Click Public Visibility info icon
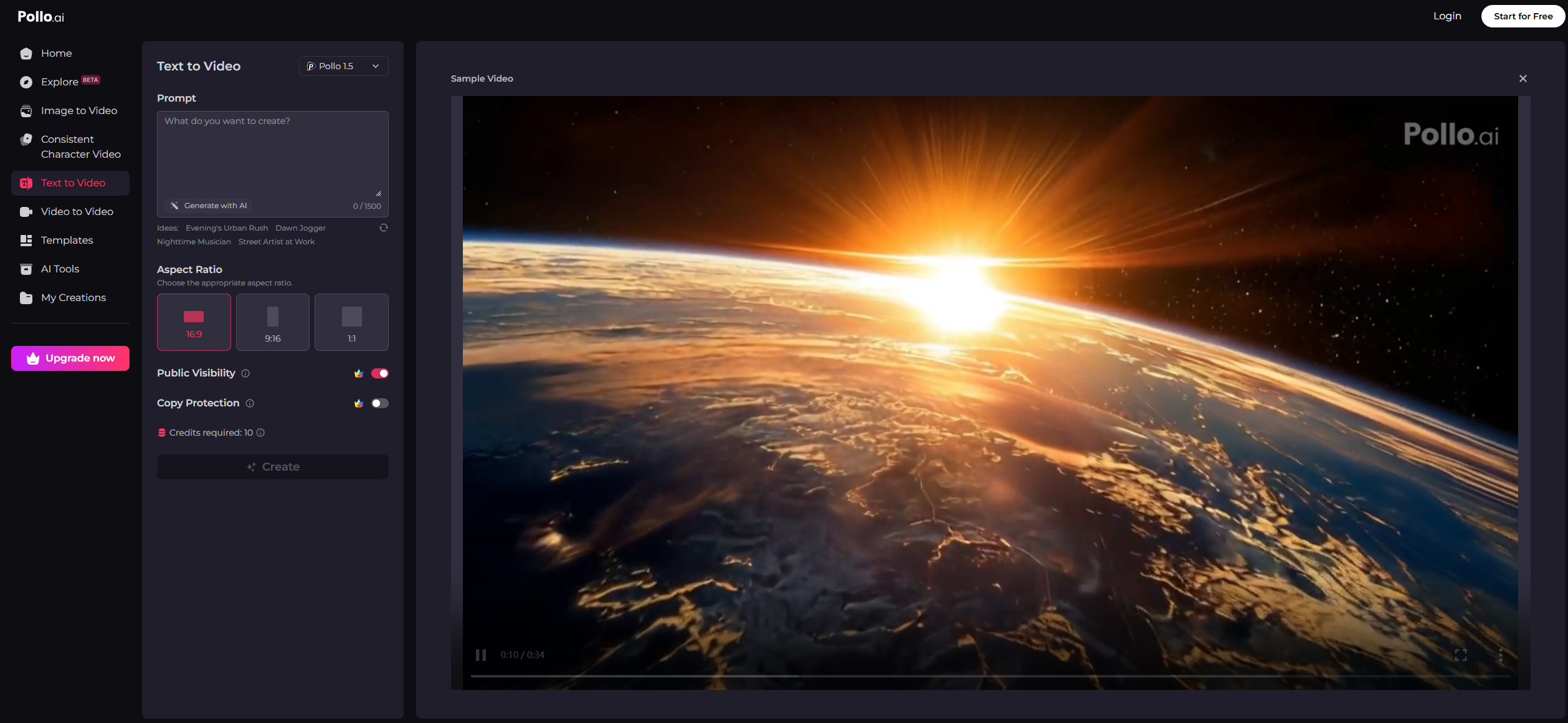The image size is (1568, 723). (x=245, y=373)
